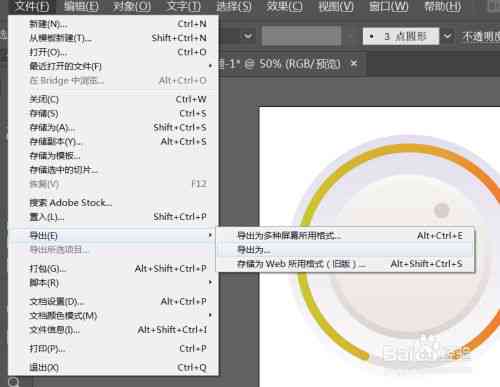
Task: Choose 存储选中的切片... menu item
Action: click(x=113, y=170)
